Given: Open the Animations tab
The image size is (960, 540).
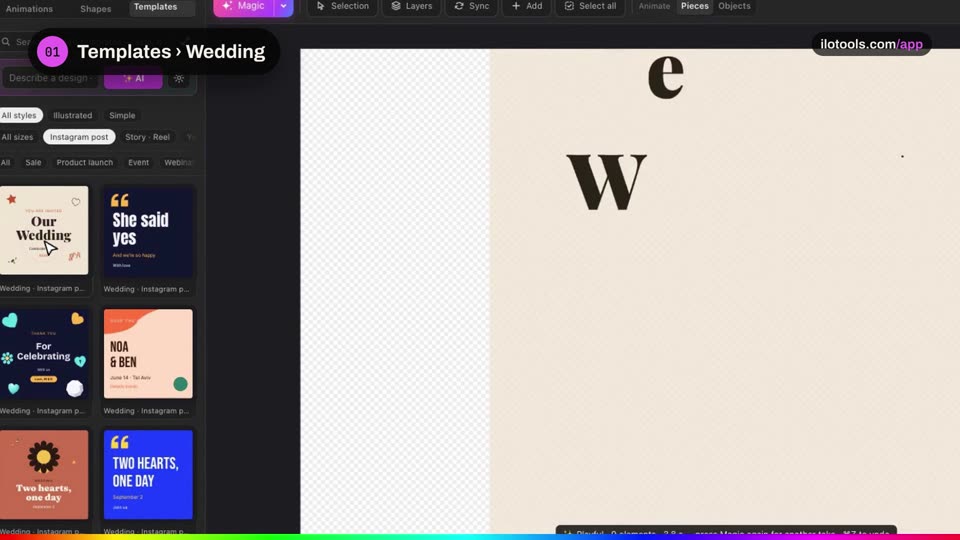Looking at the screenshot, I should (29, 9).
